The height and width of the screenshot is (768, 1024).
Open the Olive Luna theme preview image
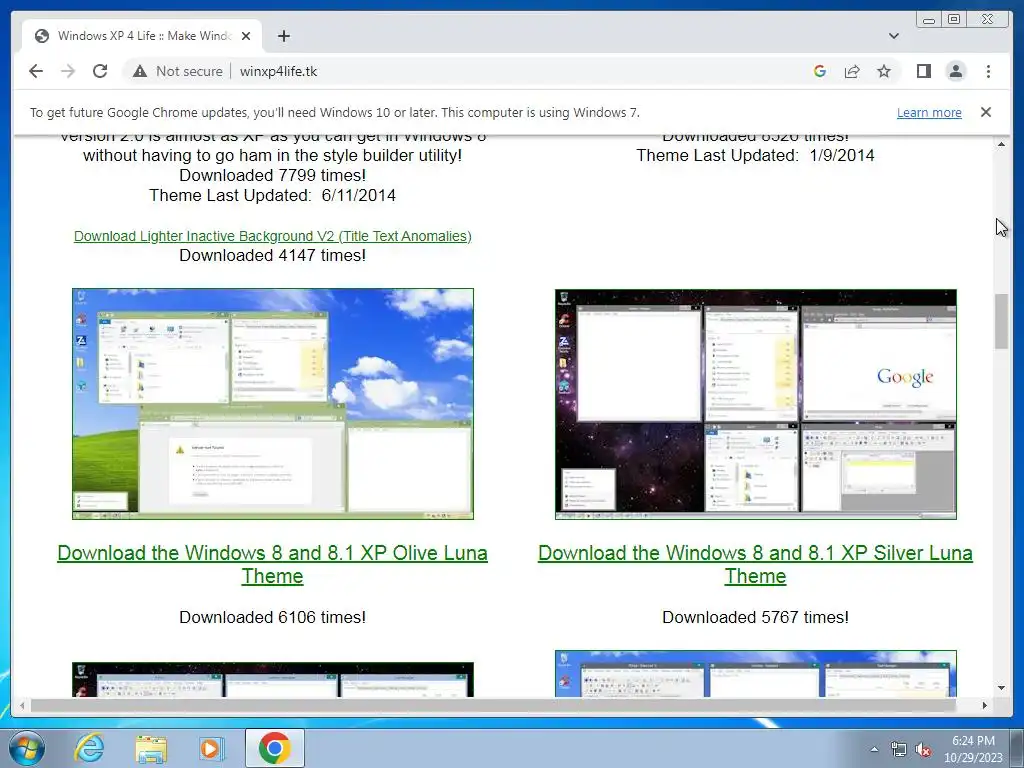pos(273,404)
